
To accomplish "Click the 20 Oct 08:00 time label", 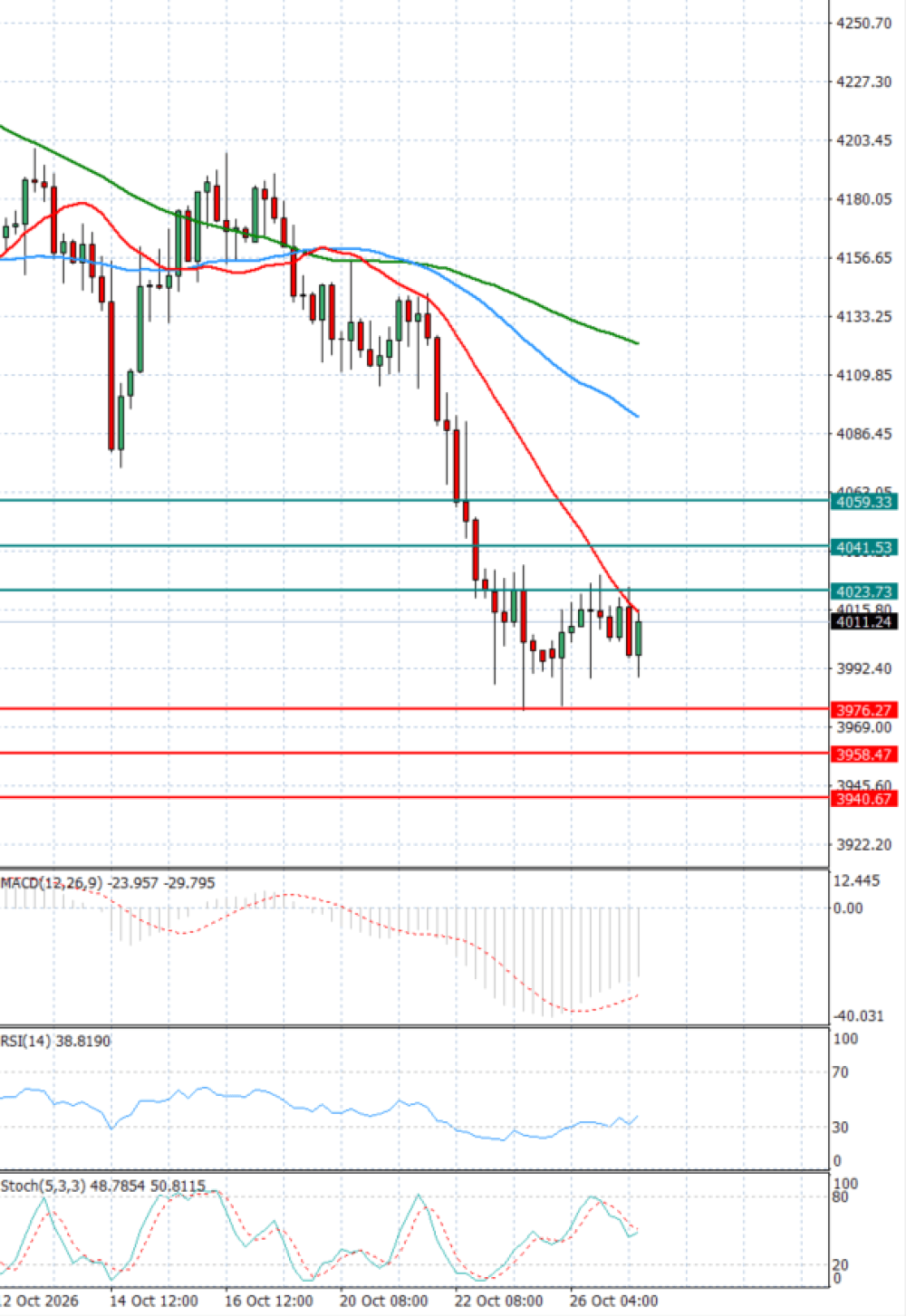I will click(383, 1301).
